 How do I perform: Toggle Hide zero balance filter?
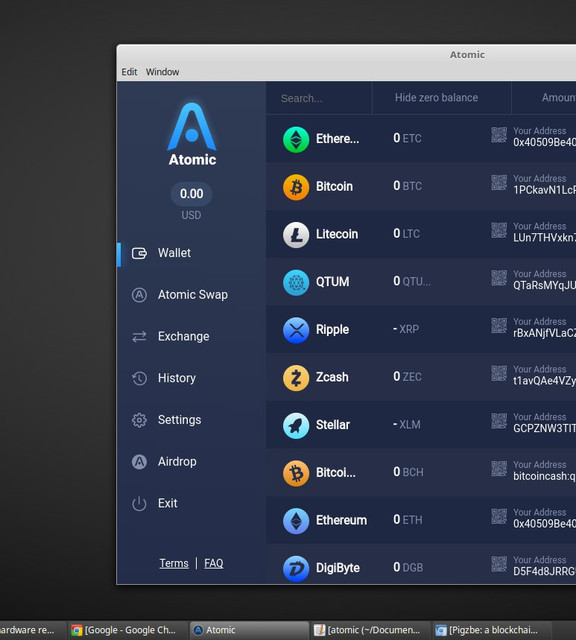(436, 98)
